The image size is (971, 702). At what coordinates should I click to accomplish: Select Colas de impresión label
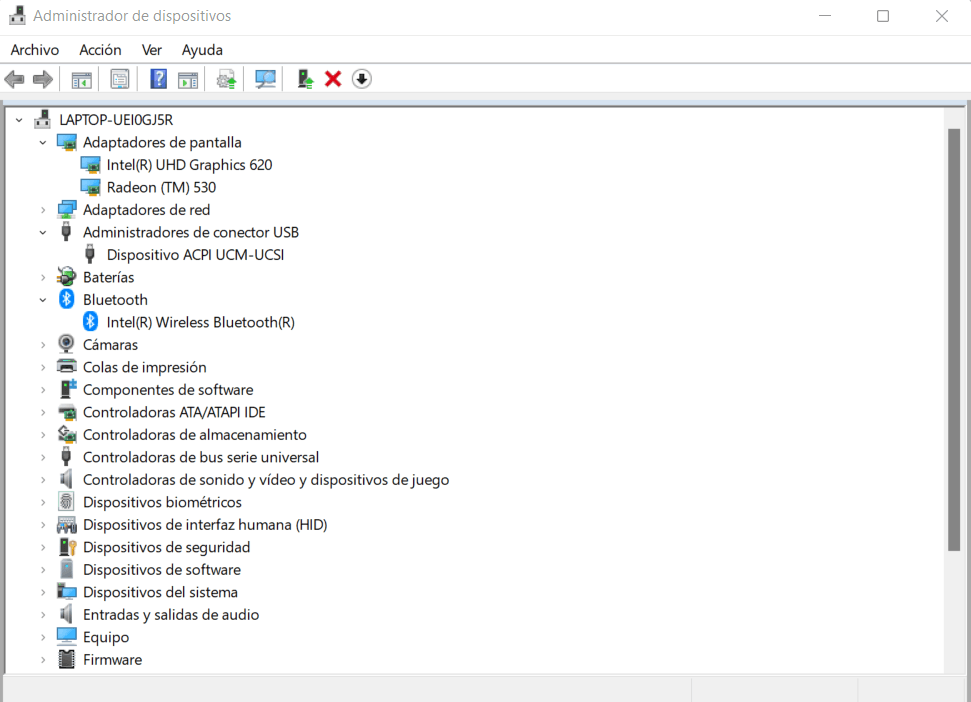click(144, 367)
